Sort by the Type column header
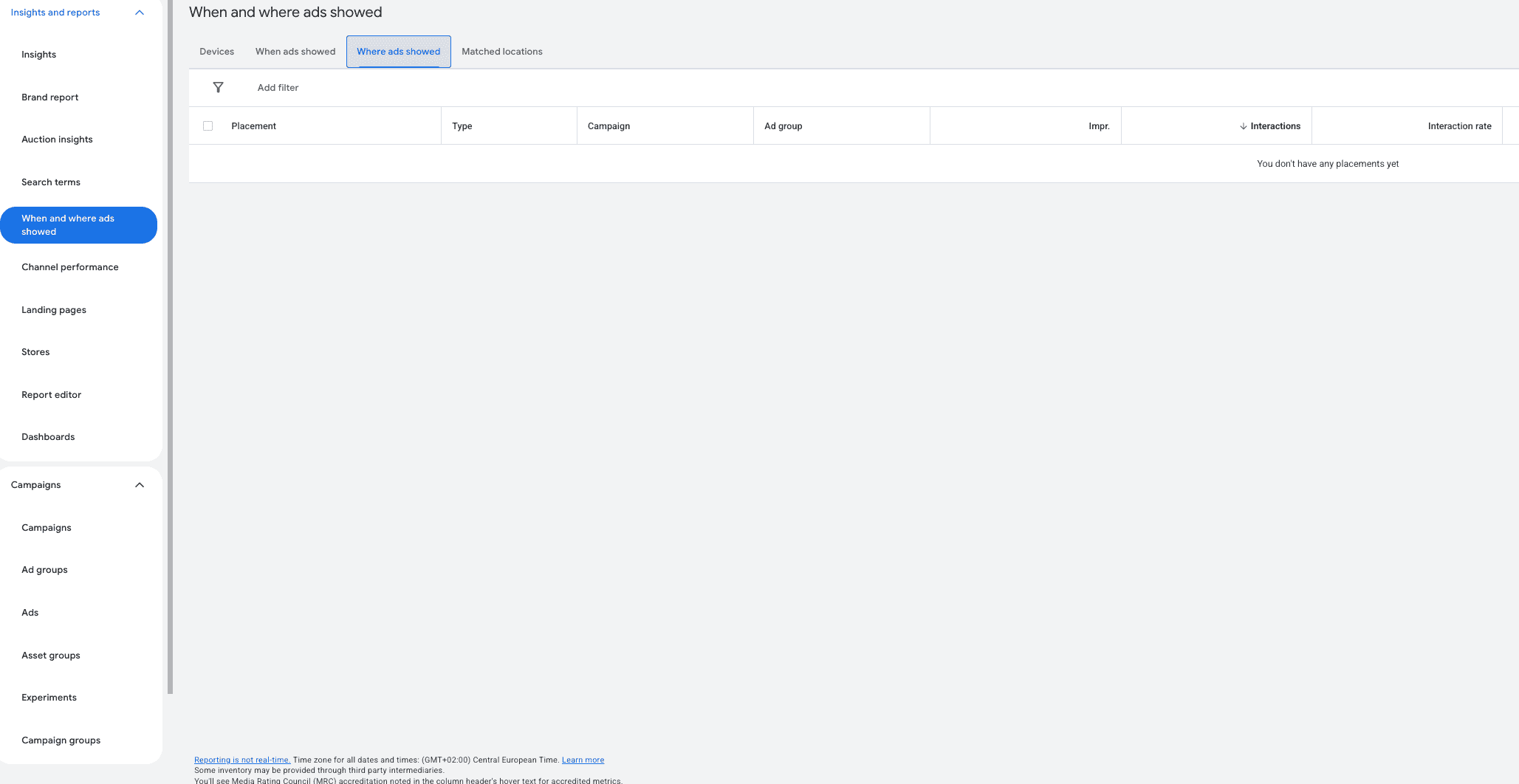1519x784 pixels. click(462, 126)
